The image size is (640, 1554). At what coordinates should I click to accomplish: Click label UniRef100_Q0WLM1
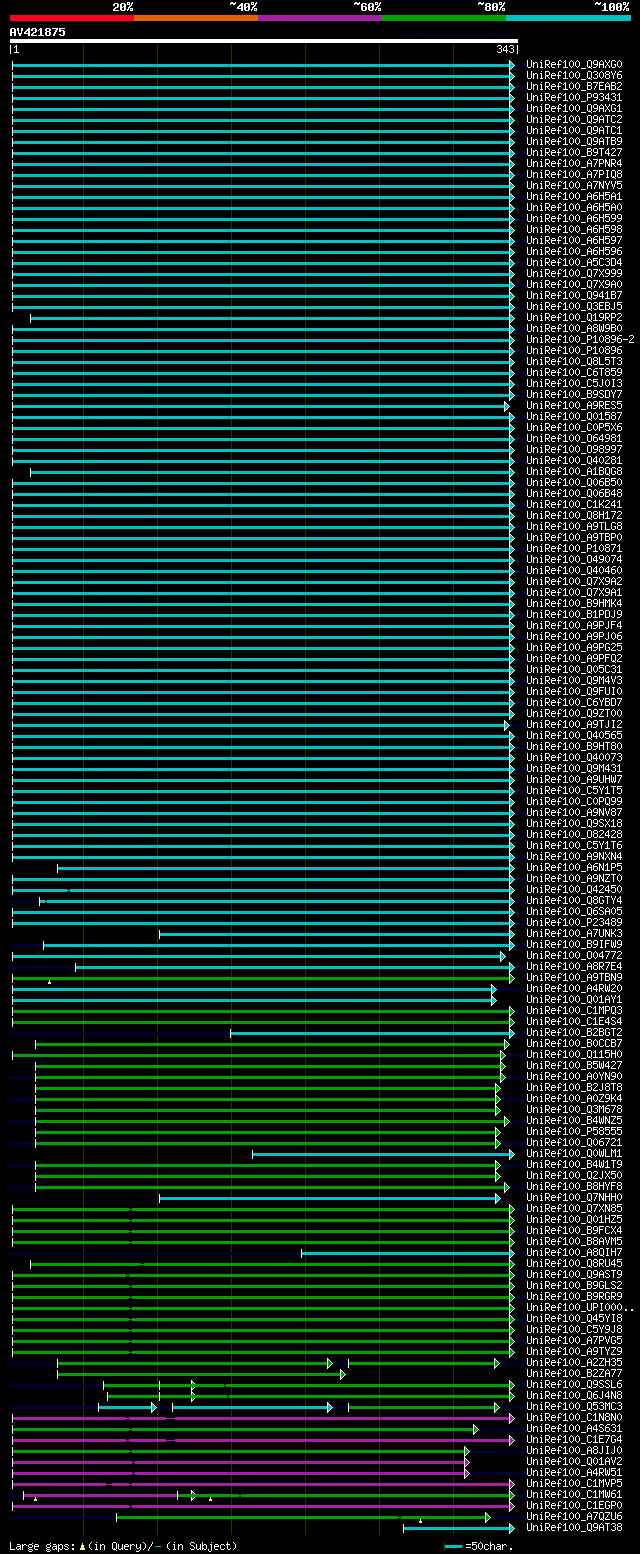coord(574,1154)
